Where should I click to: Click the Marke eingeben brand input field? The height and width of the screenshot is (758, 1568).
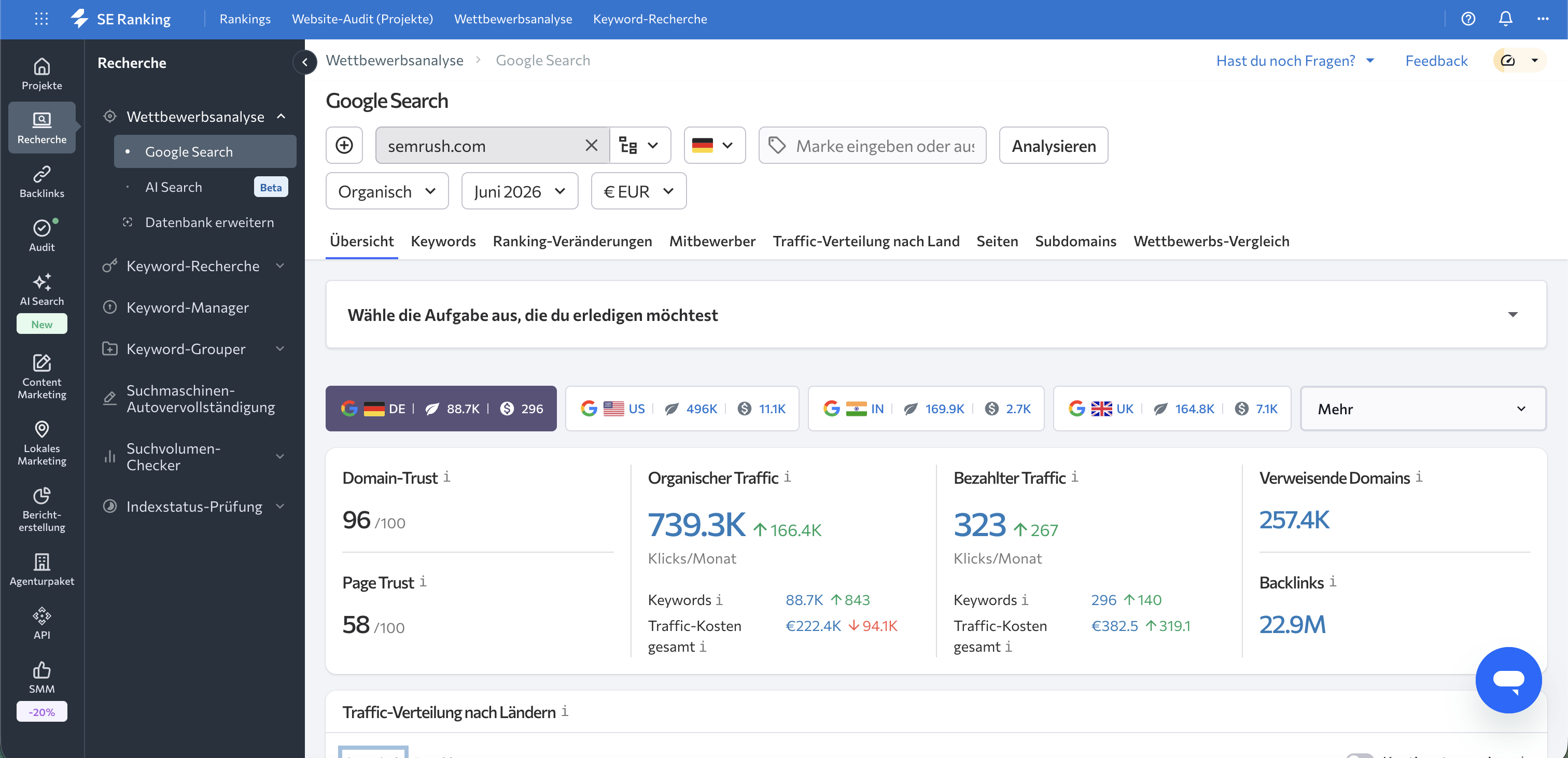point(872,145)
